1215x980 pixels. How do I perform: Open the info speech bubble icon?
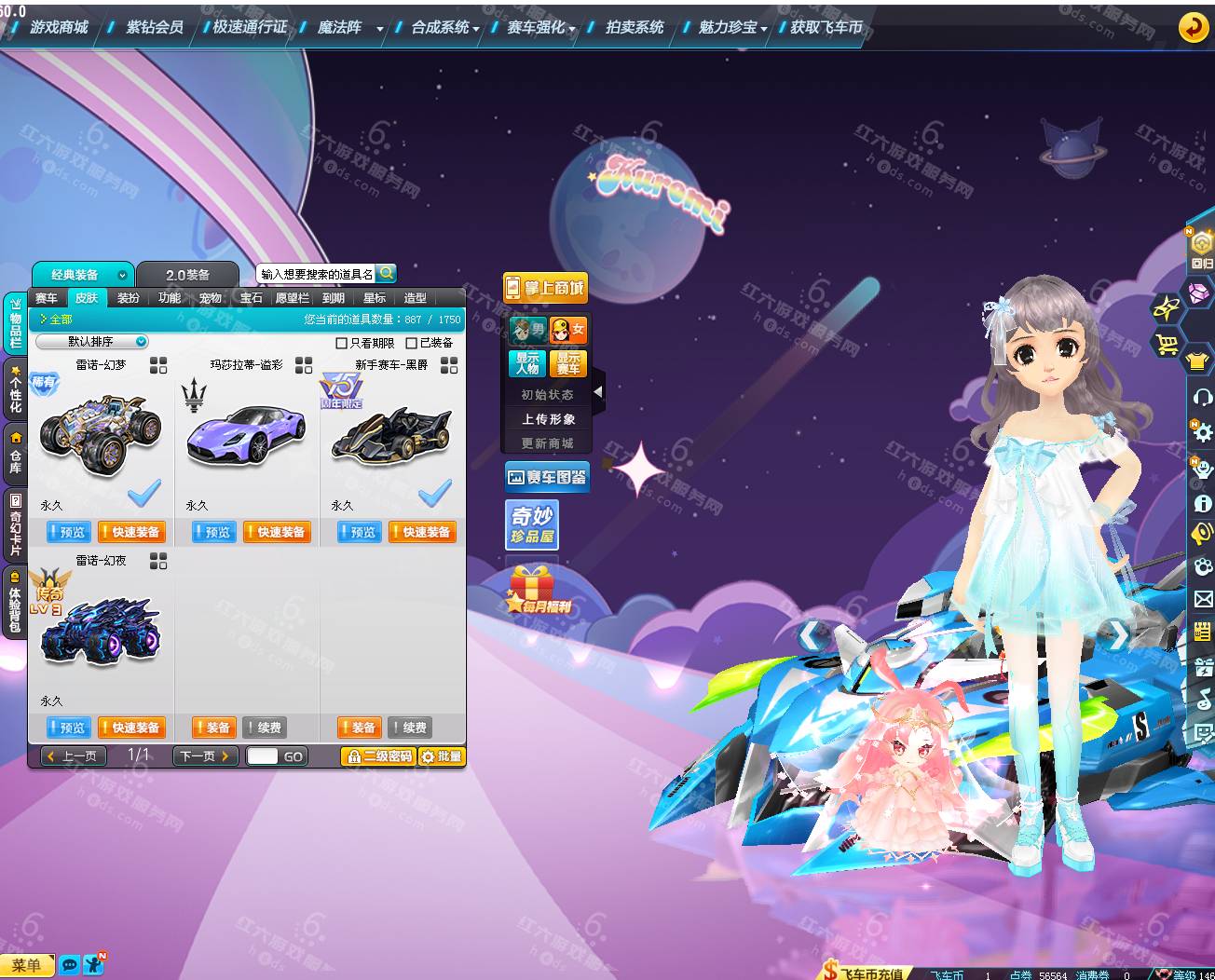(x=1203, y=503)
